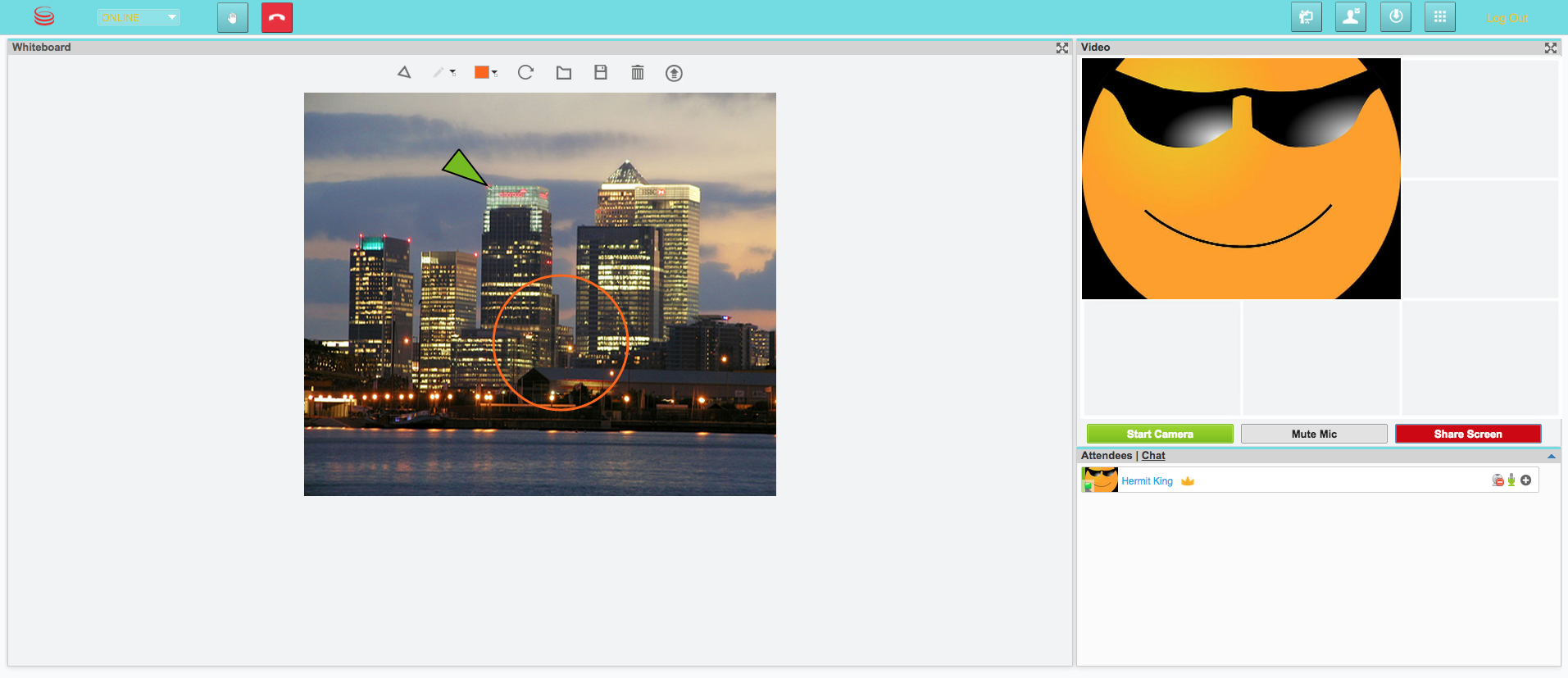Click the raise hand button

click(233, 17)
